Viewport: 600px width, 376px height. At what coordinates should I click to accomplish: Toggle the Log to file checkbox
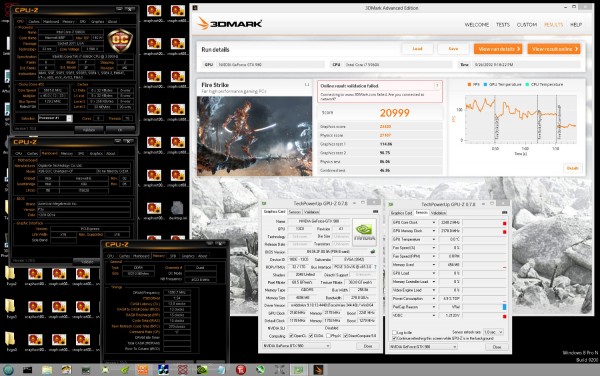(395, 332)
